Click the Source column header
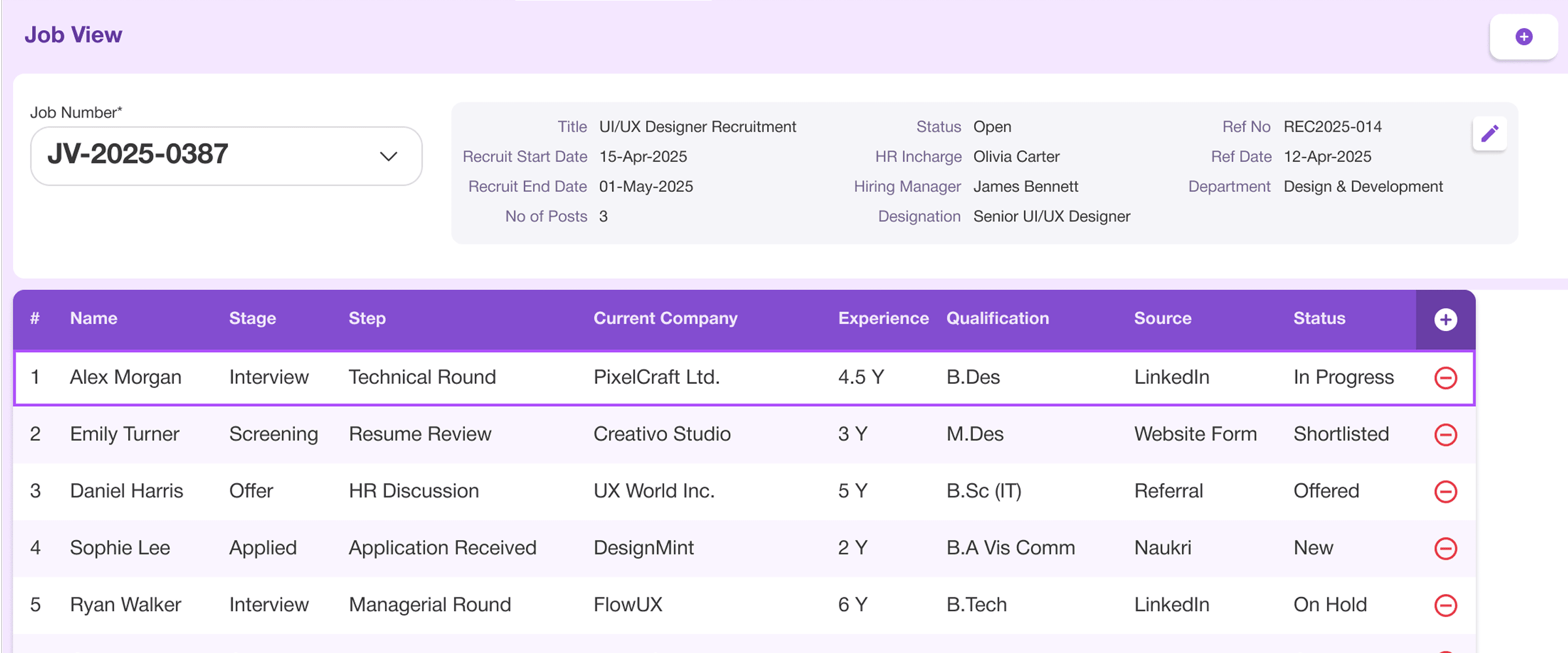This screenshot has height=653, width=1568. click(x=1162, y=318)
